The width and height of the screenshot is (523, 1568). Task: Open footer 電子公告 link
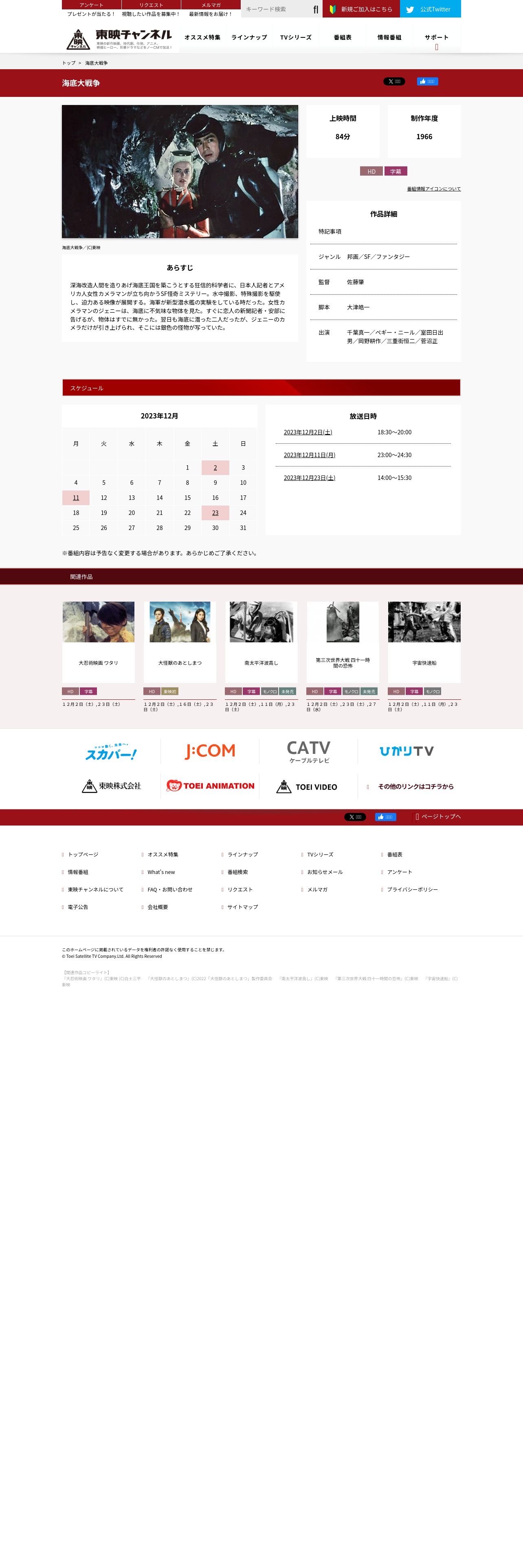tap(78, 908)
